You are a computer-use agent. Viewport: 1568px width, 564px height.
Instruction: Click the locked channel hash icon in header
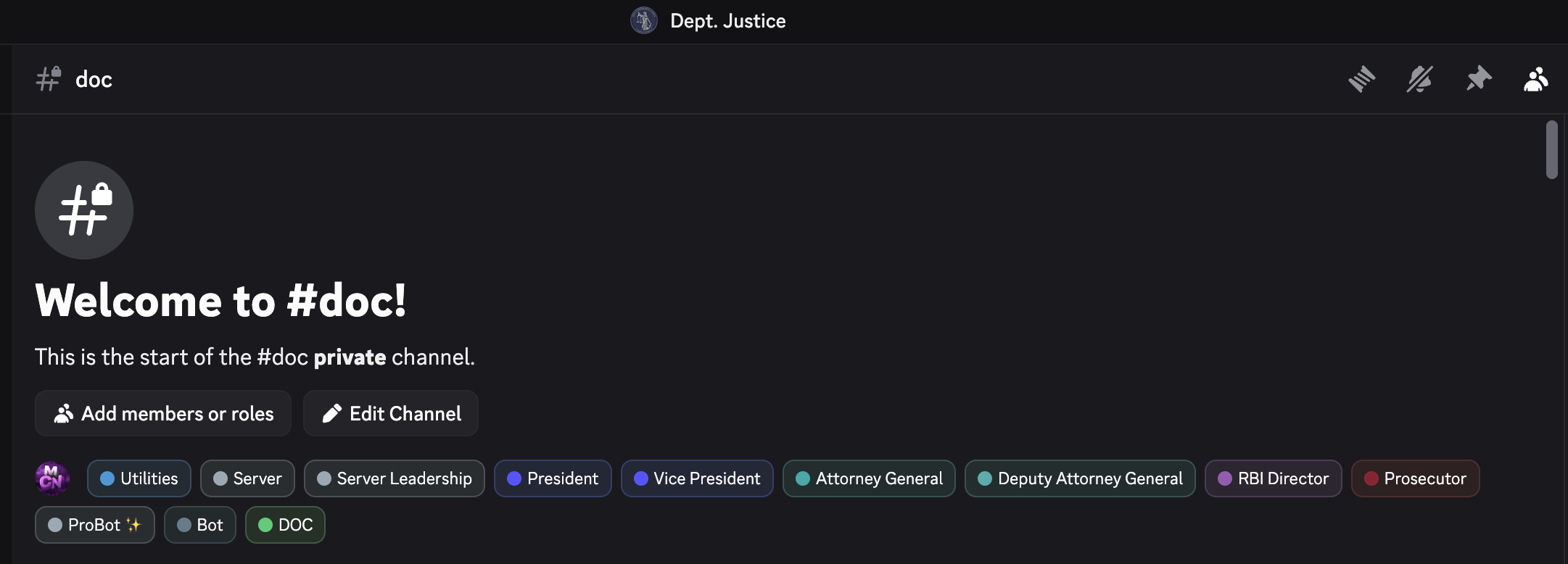(x=49, y=79)
